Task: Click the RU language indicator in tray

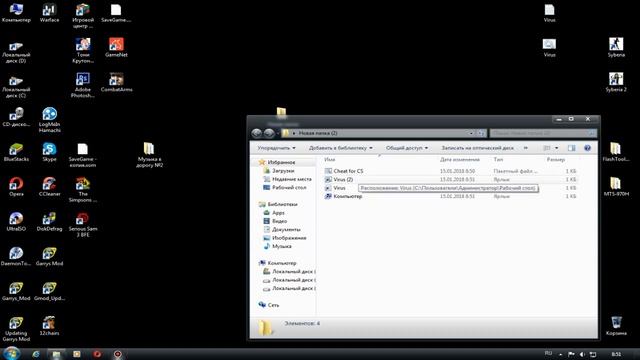Action: tap(548, 353)
